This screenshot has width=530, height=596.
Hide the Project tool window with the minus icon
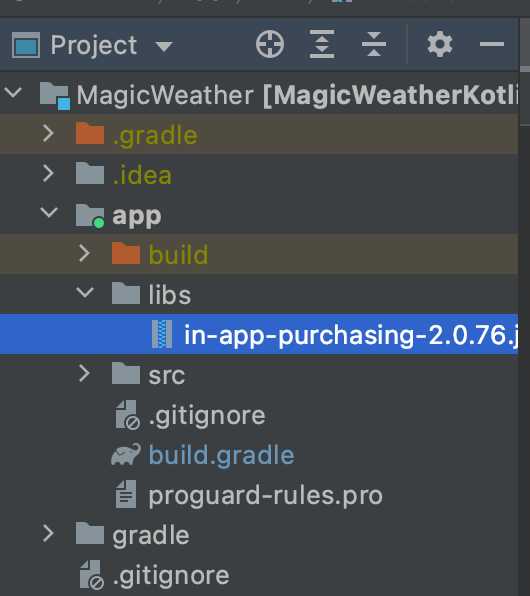492,44
